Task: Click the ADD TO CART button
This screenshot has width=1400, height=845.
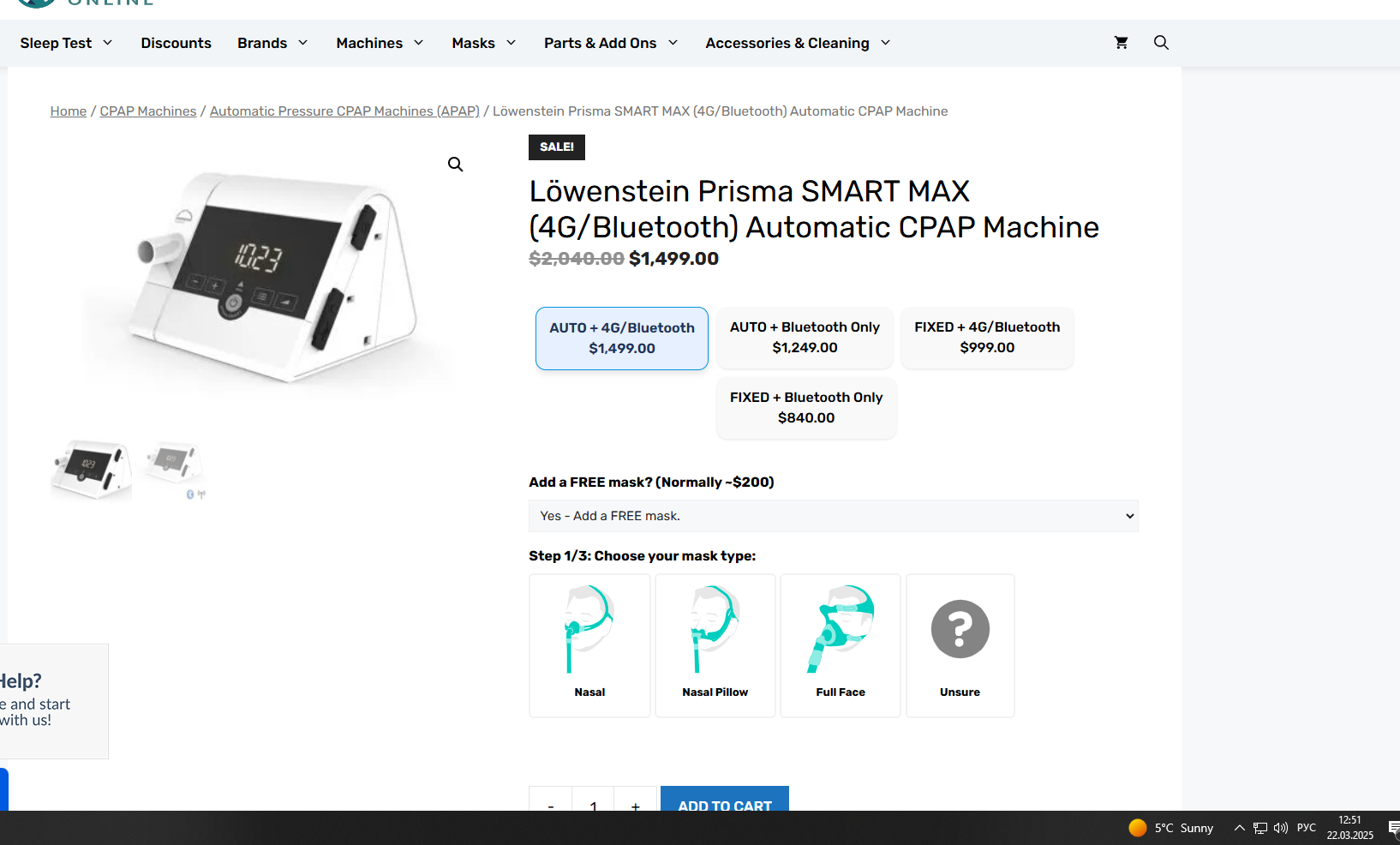Action: (725, 799)
